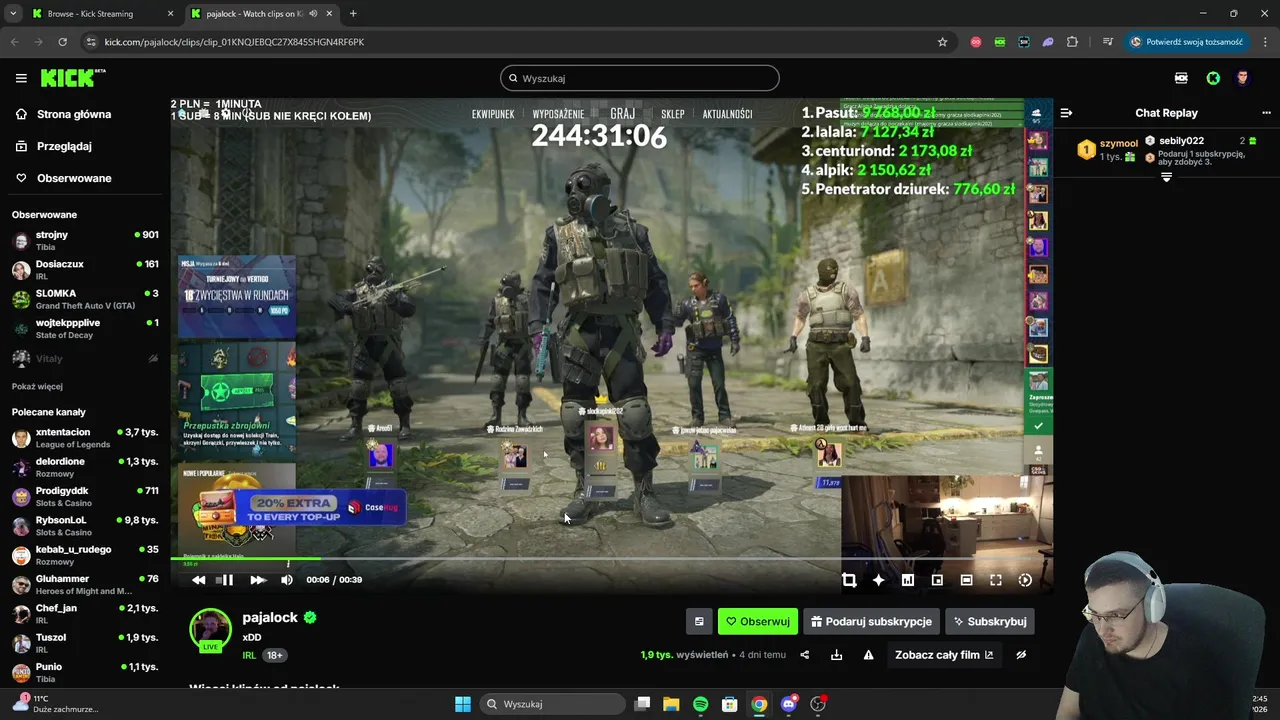Open File Explorer from taskbar

pos(671,704)
